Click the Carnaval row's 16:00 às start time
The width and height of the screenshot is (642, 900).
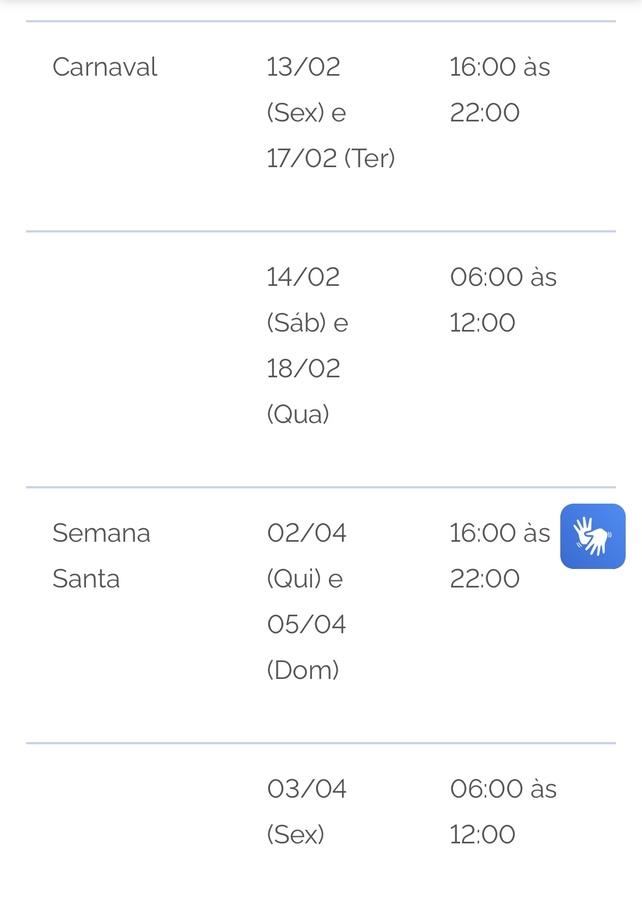click(499, 67)
